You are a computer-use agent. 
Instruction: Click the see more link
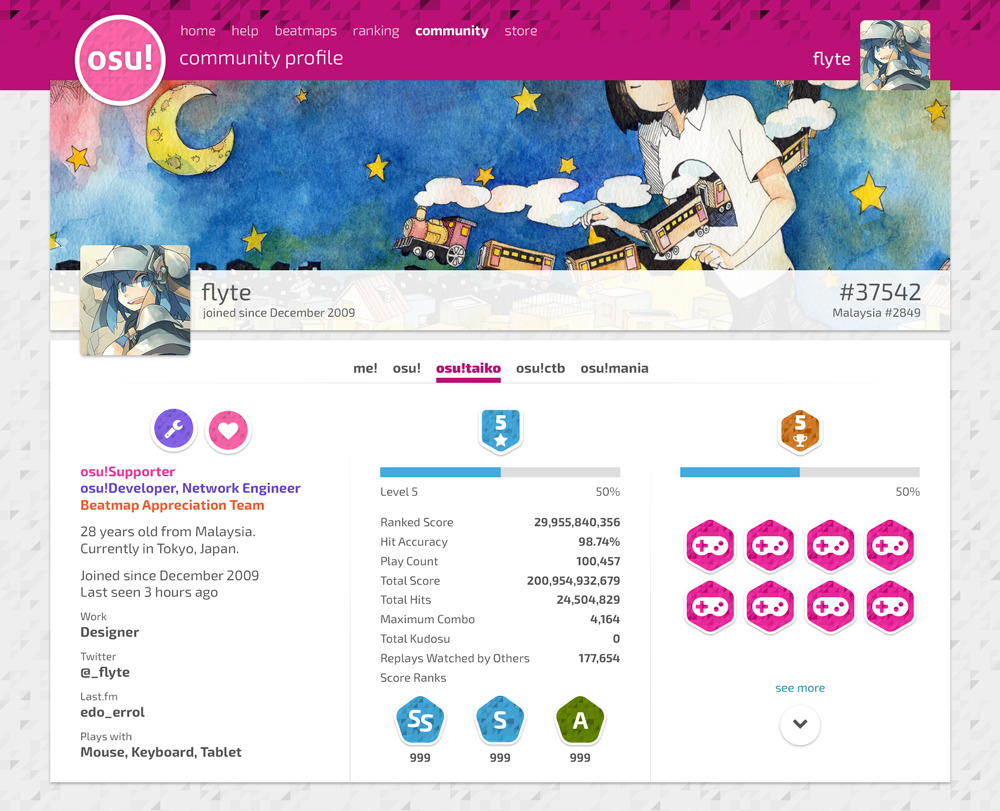(800, 688)
